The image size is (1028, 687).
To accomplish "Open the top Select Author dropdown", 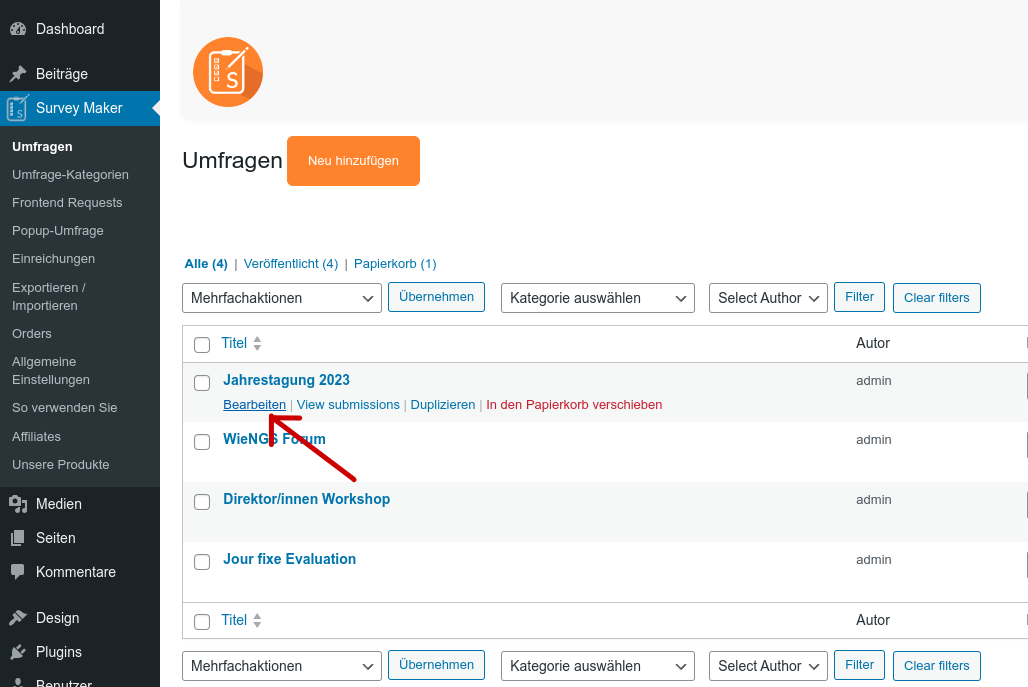I will tap(768, 298).
